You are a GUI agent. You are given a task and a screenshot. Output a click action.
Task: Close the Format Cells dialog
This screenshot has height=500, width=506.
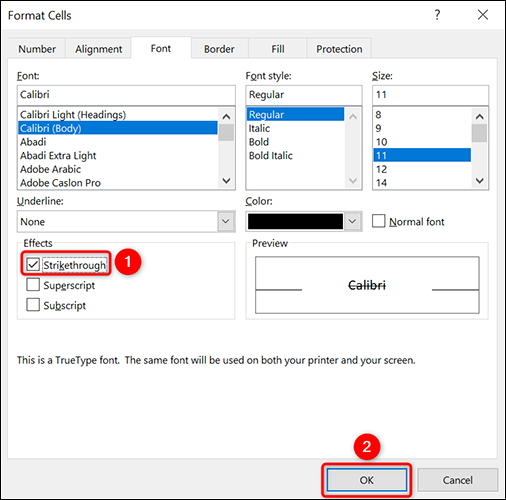[483, 15]
